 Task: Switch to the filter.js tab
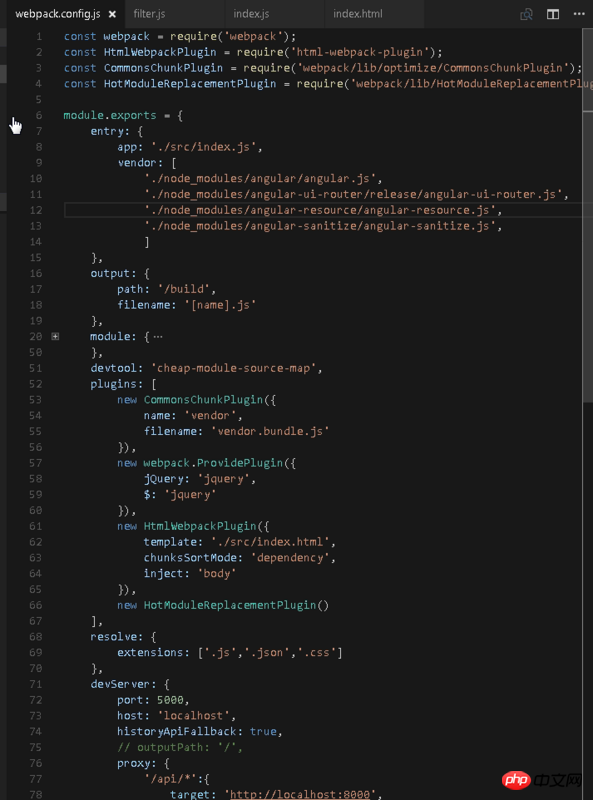click(150, 14)
